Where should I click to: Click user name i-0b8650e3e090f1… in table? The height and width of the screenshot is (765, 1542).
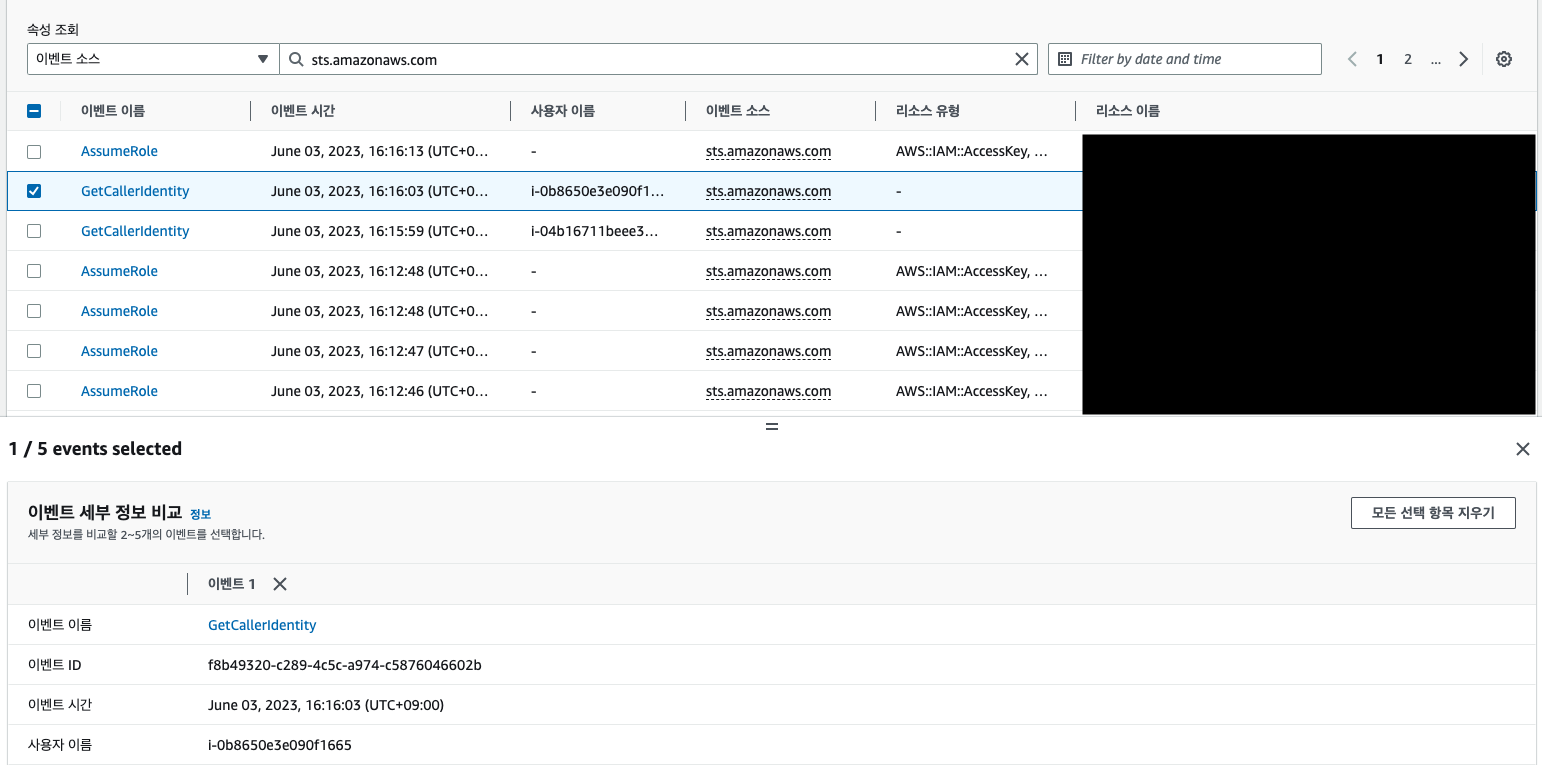coord(597,191)
